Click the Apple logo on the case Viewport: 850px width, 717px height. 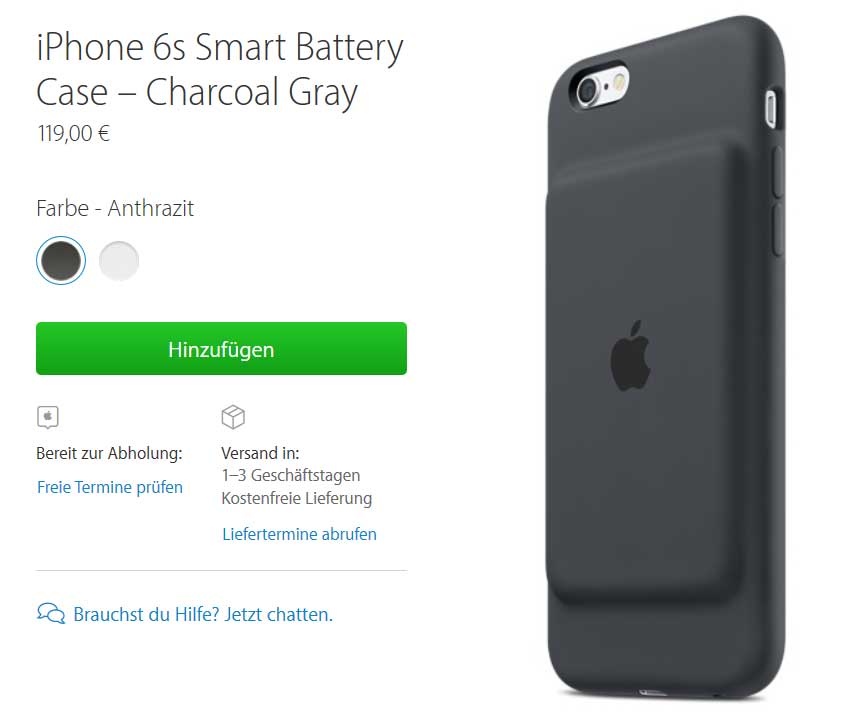point(630,356)
